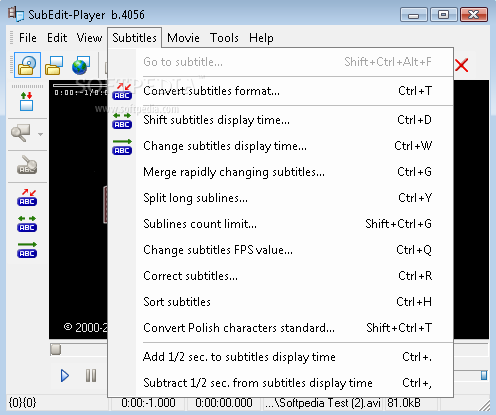Image resolution: width=496 pixels, height=415 pixels.
Task: Click the magnifier search sidebar icon
Action: point(21,133)
